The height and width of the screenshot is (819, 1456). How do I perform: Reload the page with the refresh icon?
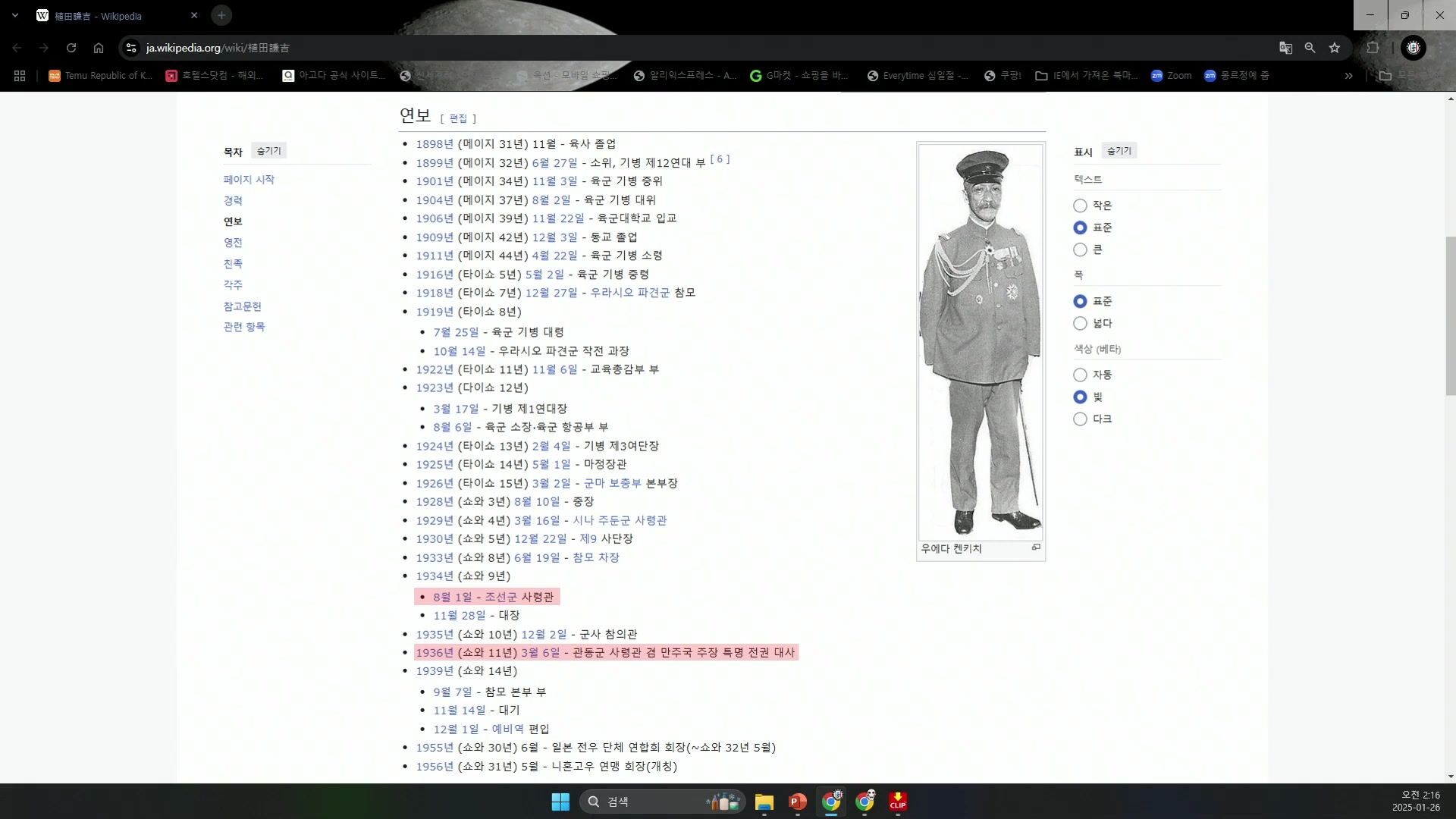pos(71,48)
